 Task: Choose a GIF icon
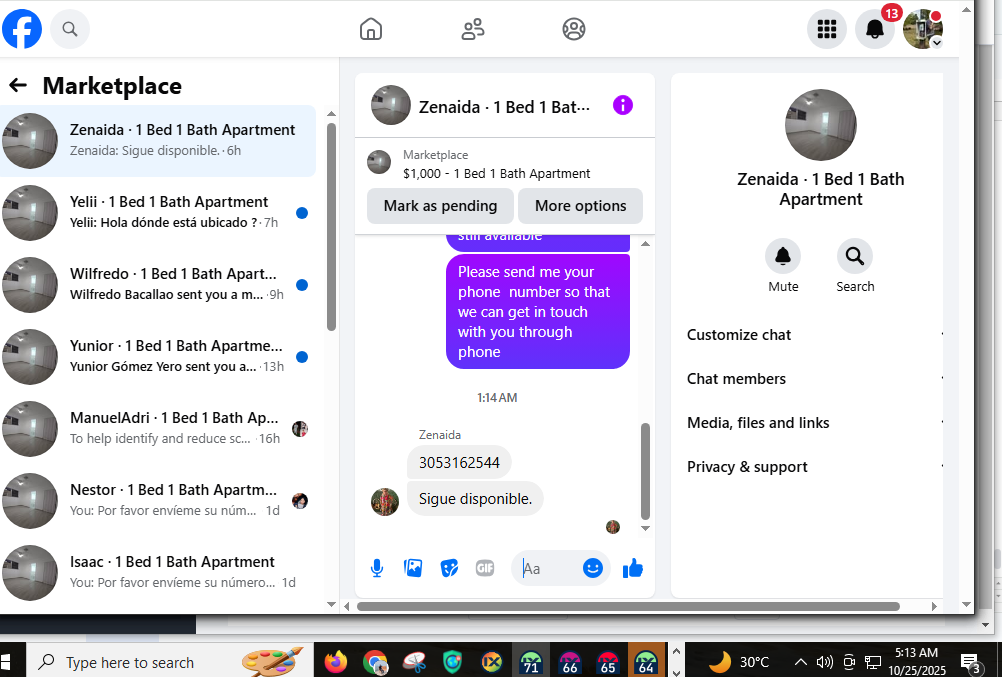click(x=485, y=568)
